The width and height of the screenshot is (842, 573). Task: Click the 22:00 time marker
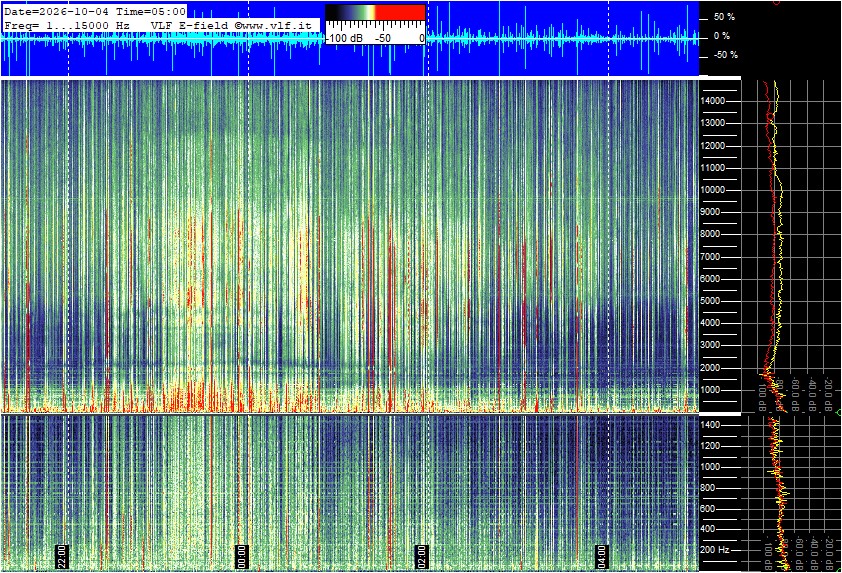(62, 557)
